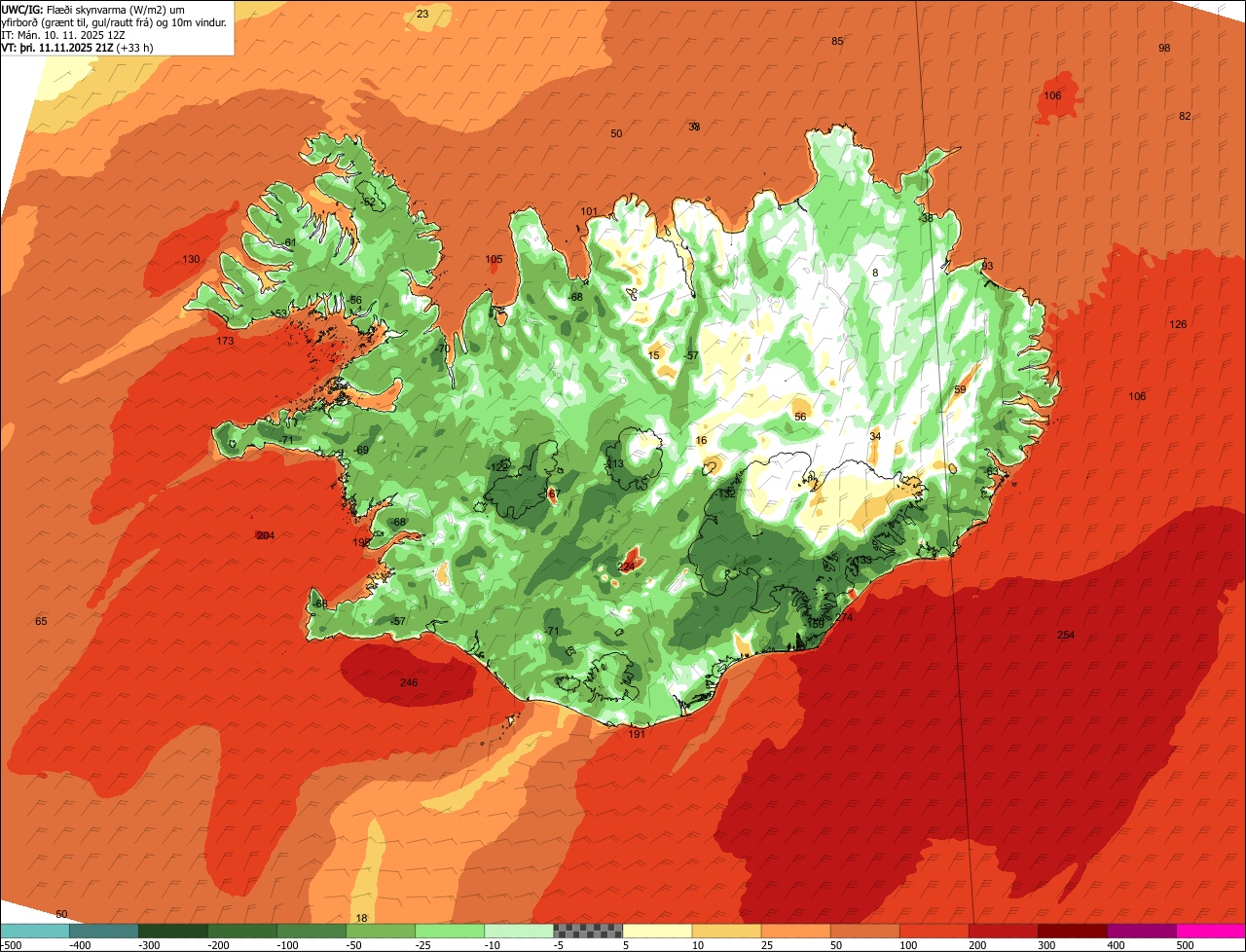Click the 'IT: Mán. 10. 11. 2025 12Z' line
The height and width of the screenshot is (952, 1246).
click(x=63, y=34)
